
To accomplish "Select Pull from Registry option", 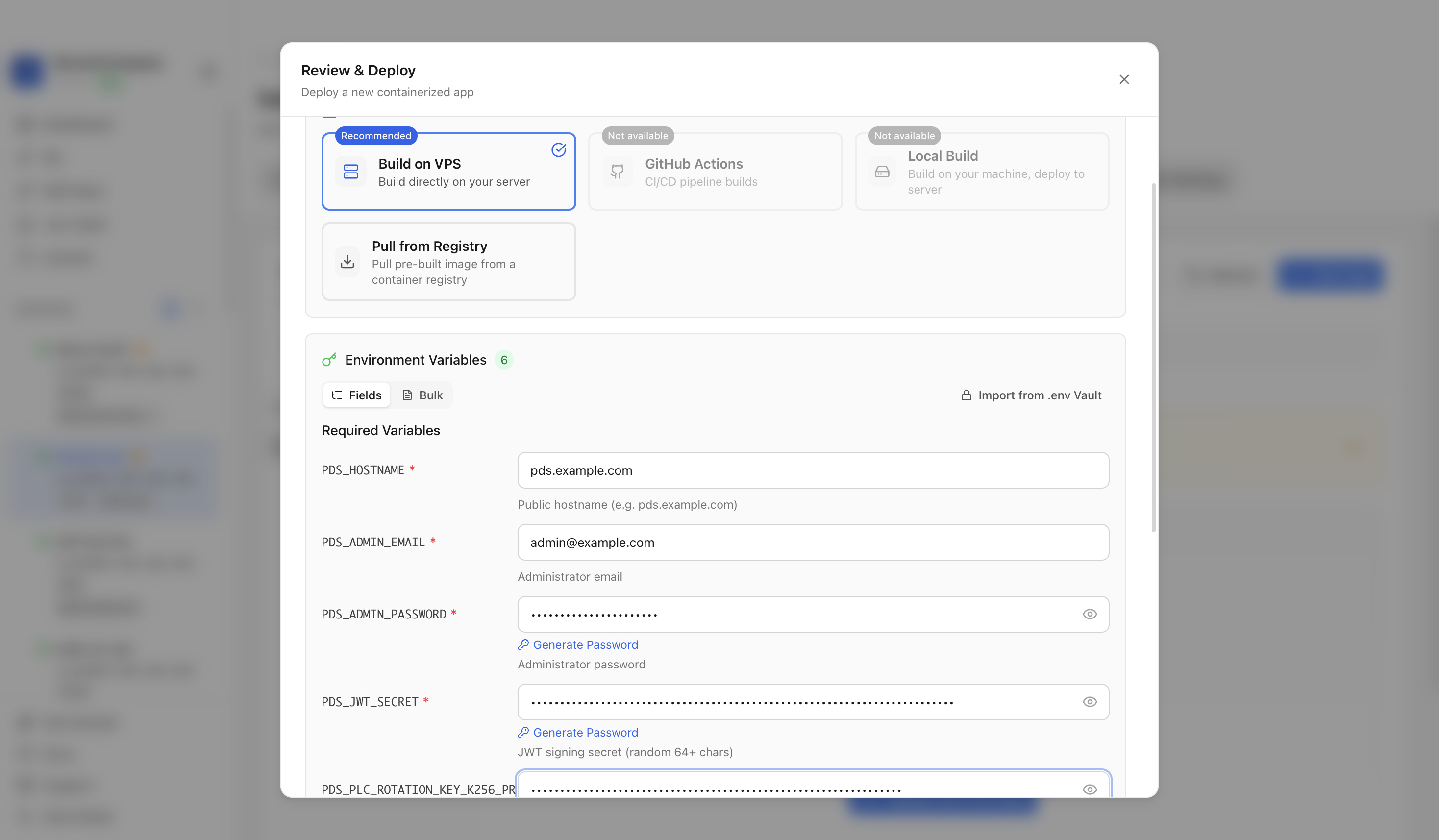I will click(x=448, y=262).
